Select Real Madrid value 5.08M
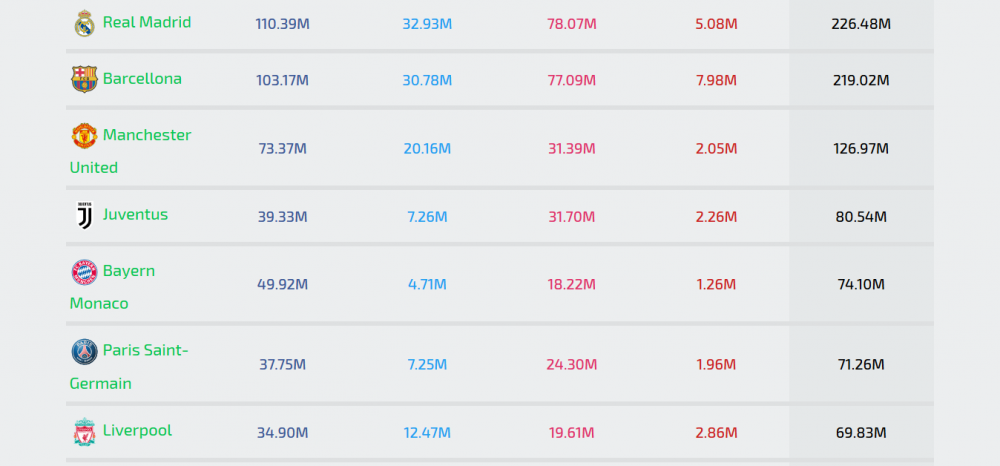Screen dimensions: 1000x466 click(716, 24)
